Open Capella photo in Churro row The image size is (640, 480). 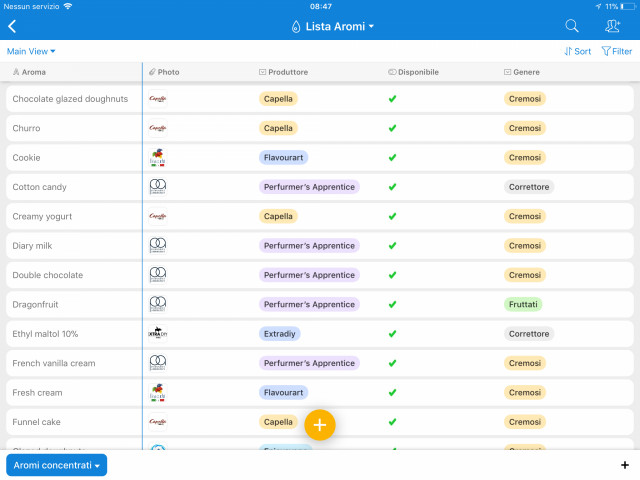click(158, 128)
